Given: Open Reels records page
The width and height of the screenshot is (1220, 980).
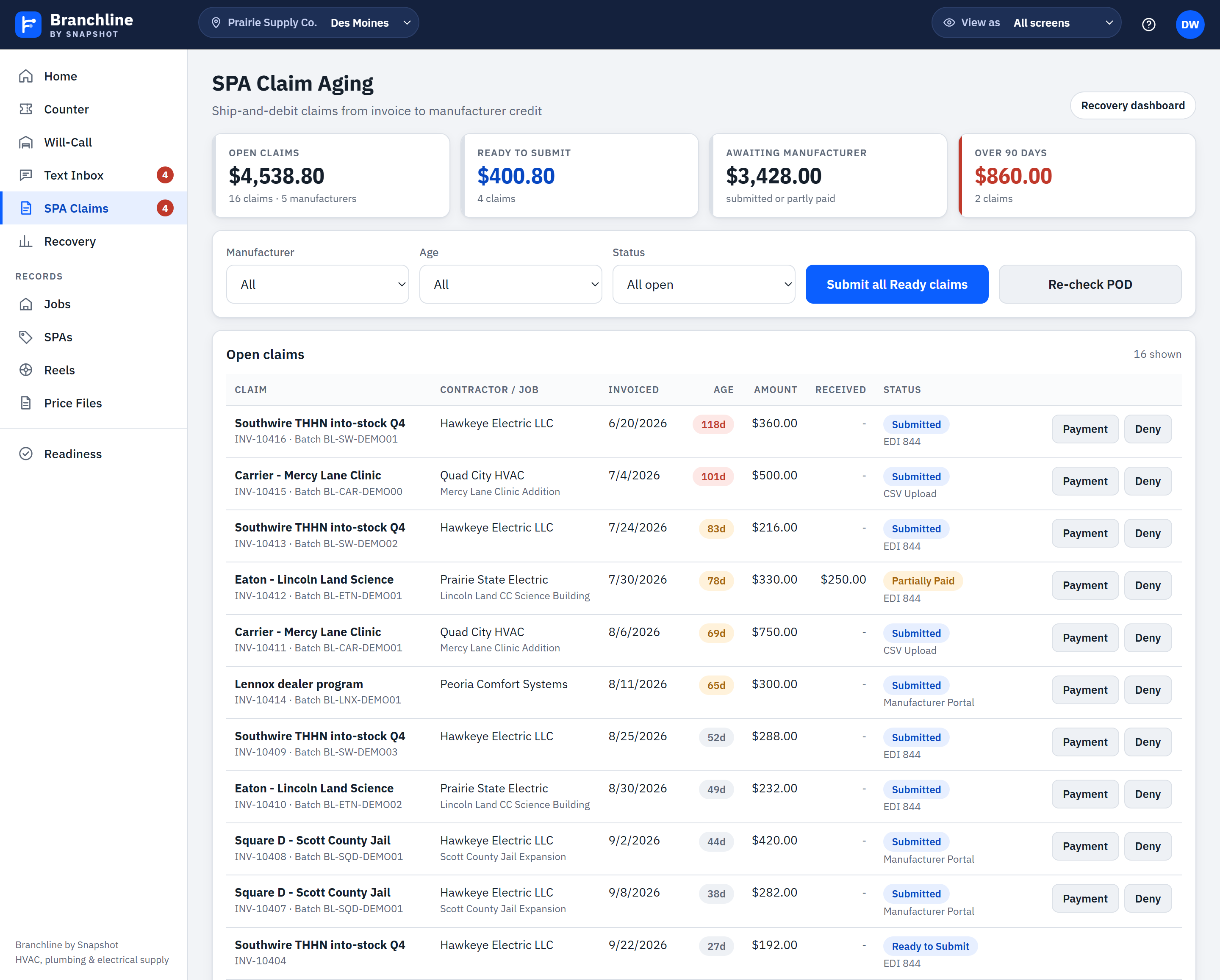Looking at the screenshot, I should pos(93,369).
